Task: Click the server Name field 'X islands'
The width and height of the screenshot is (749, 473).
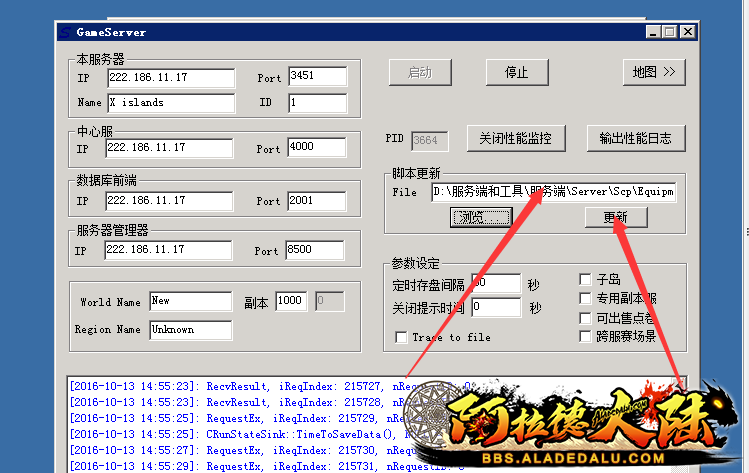Action: 170,103
